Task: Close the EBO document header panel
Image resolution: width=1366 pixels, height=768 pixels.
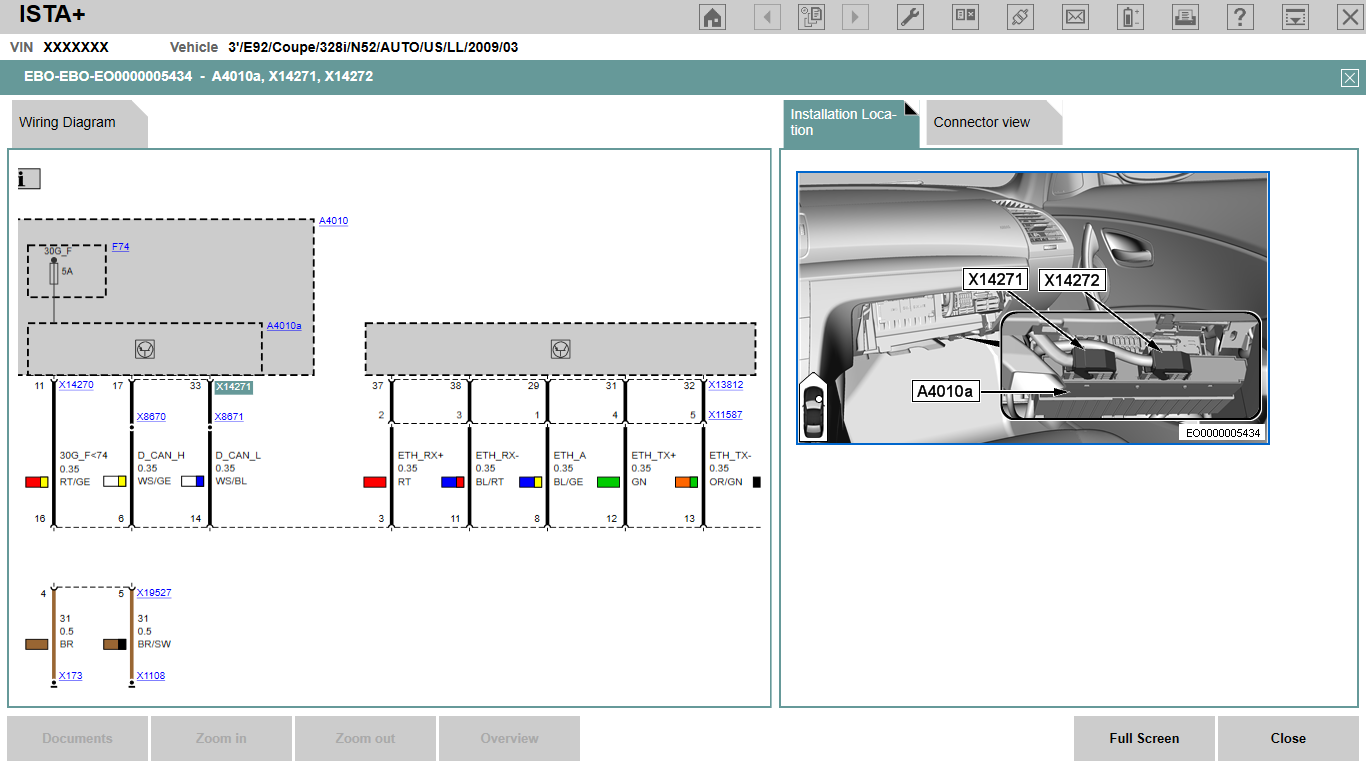Action: coord(1349,78)
